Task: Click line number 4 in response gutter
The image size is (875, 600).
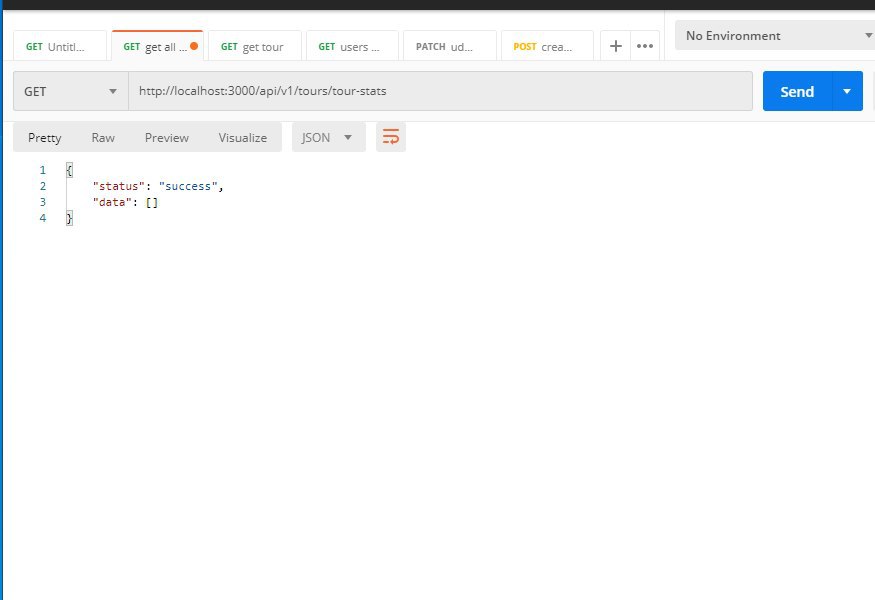Action: coord(43,218)
